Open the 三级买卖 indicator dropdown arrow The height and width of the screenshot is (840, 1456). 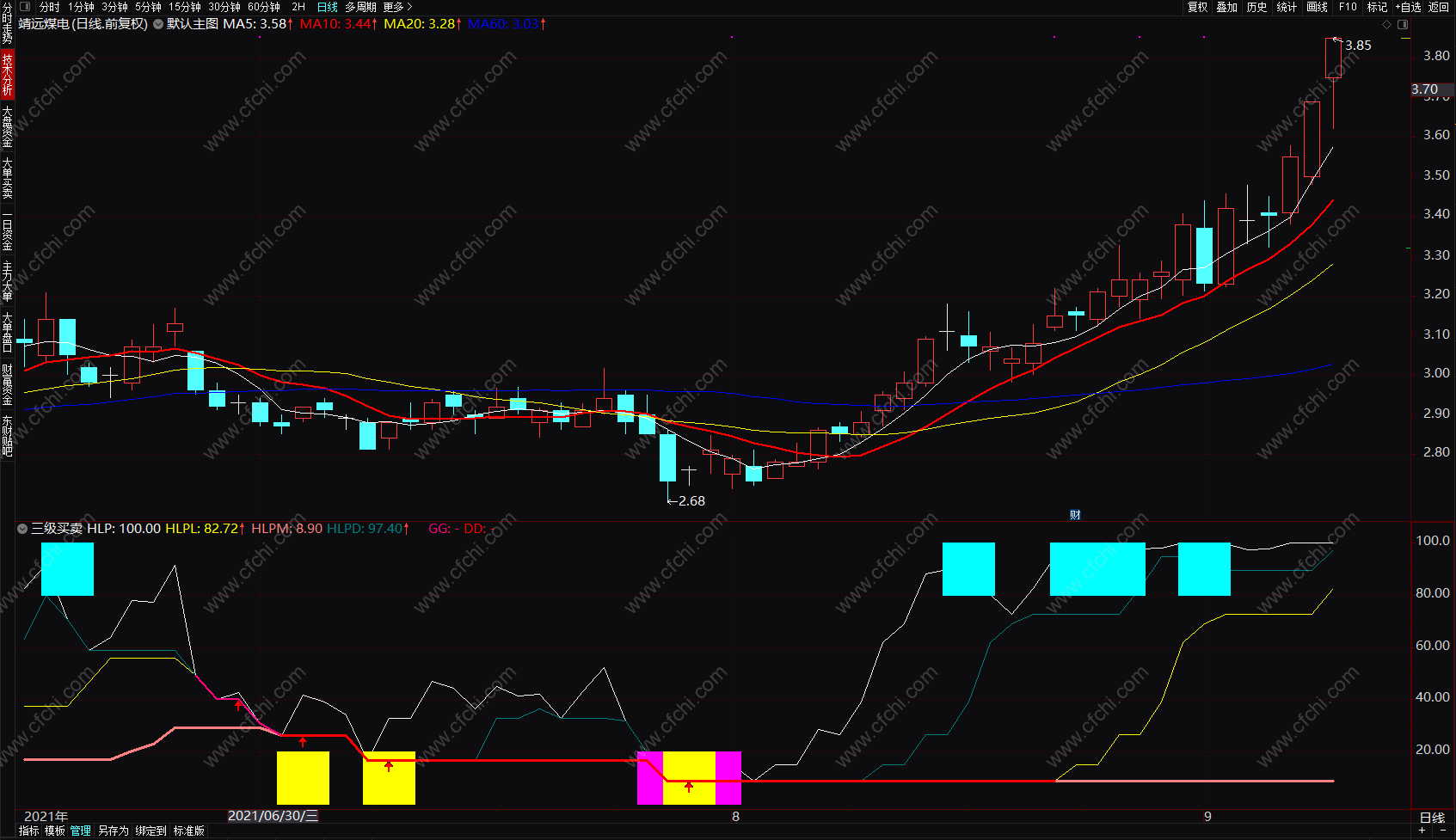click(22, 529)
